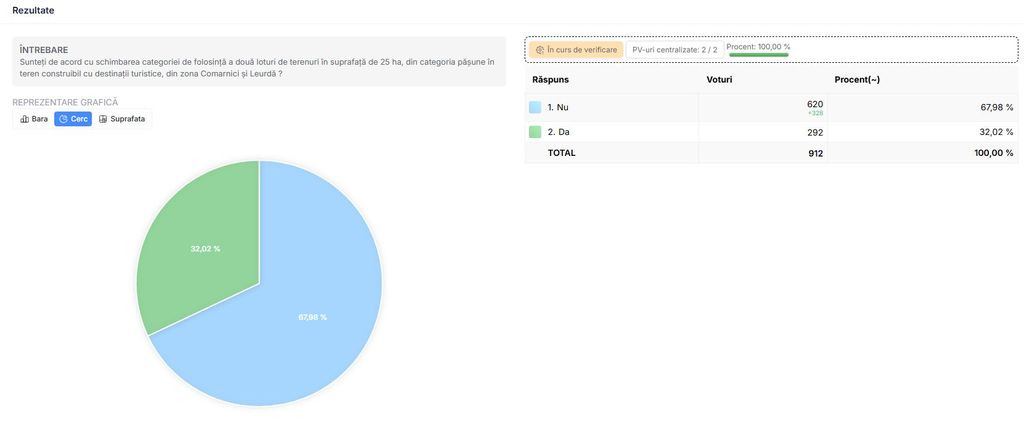Select the '2. Da' answer row
Viewport: 1024px width, 440px height.
coord(771,132)
